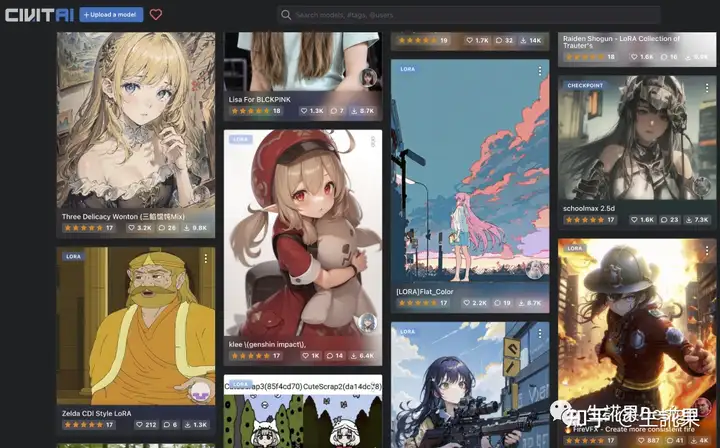
Task: Open sniper girl card three-dot menu
Action: point(540,334)
